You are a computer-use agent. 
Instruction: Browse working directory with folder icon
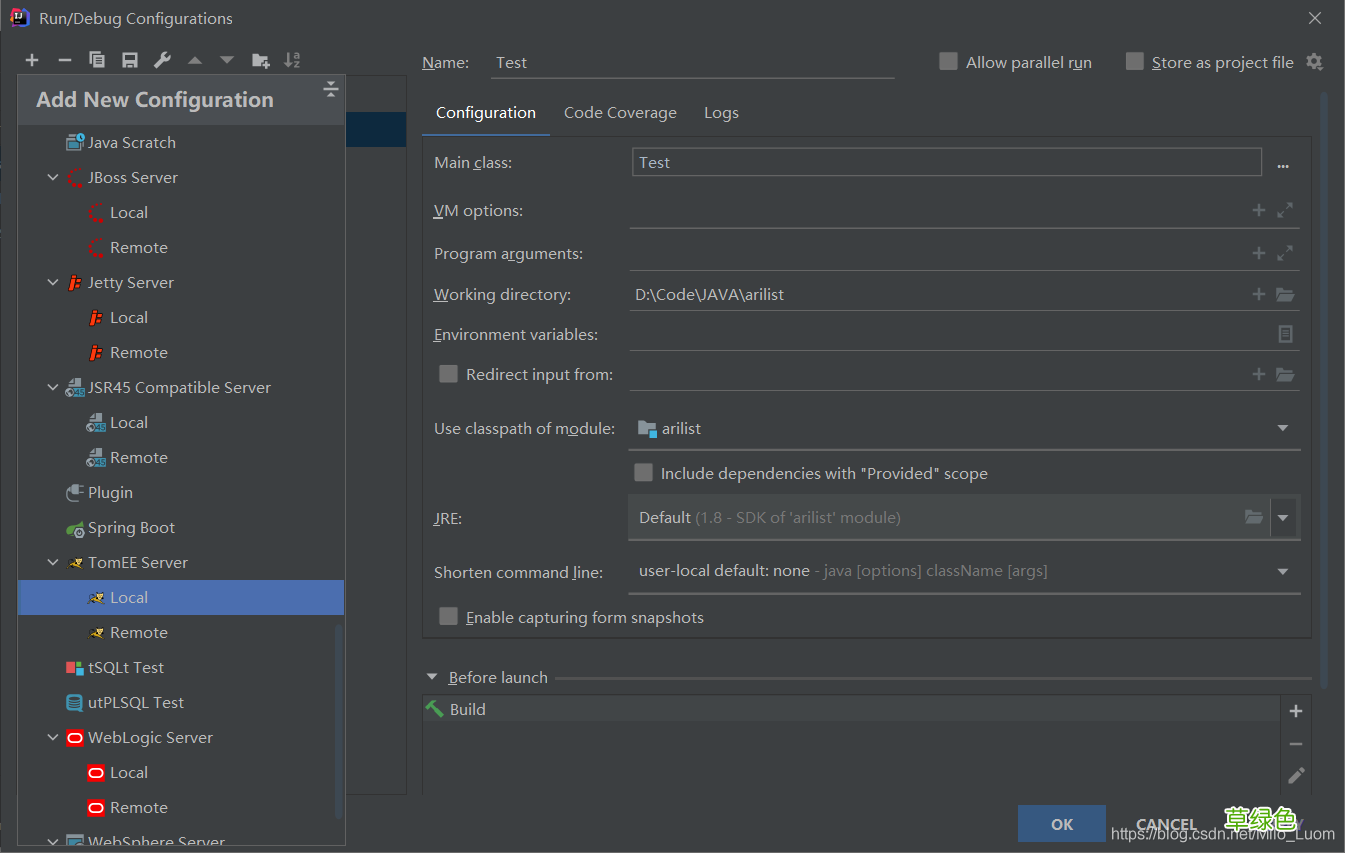click(1286, 295)
